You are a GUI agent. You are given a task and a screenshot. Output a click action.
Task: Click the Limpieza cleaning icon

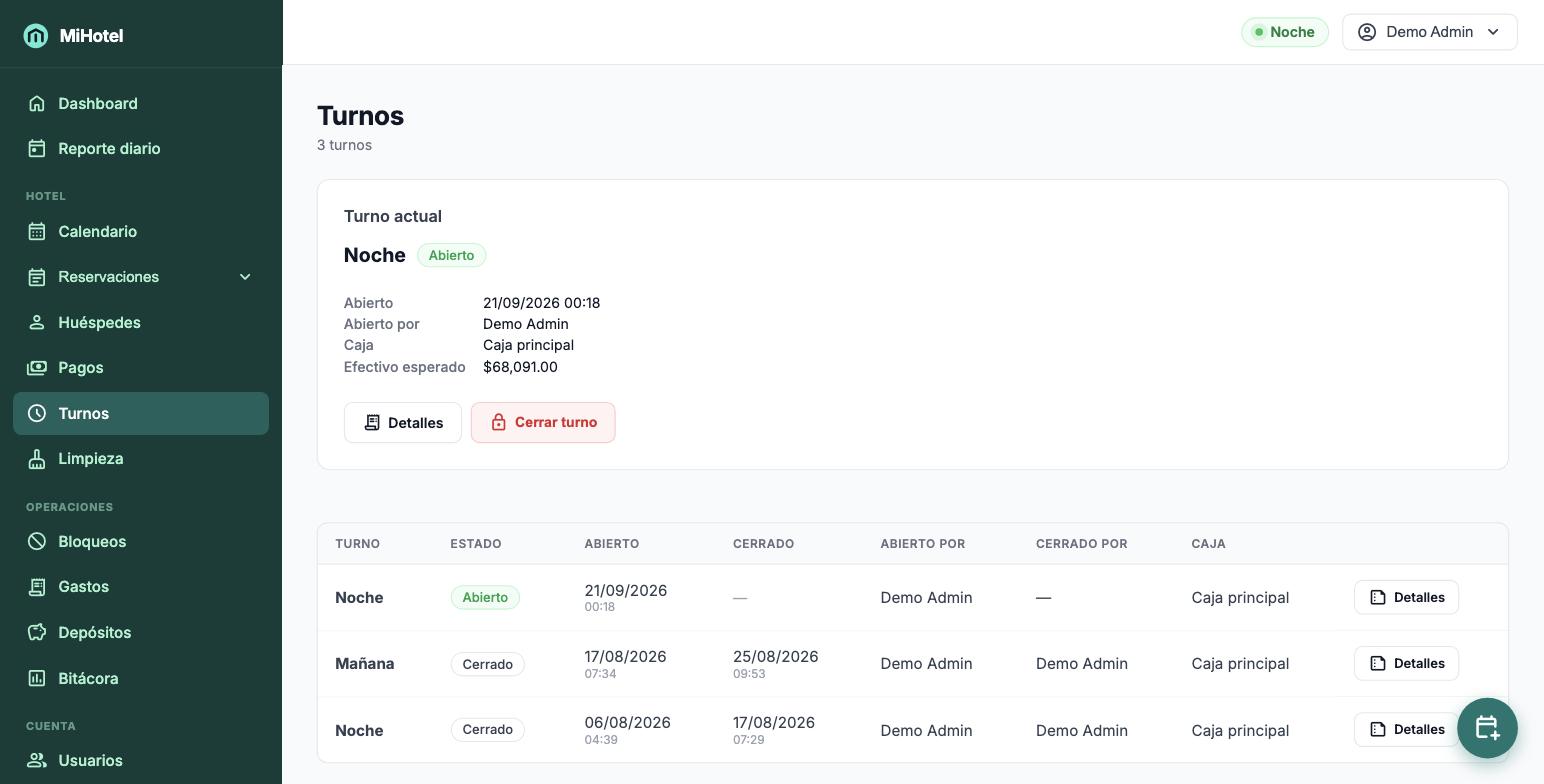37,459
